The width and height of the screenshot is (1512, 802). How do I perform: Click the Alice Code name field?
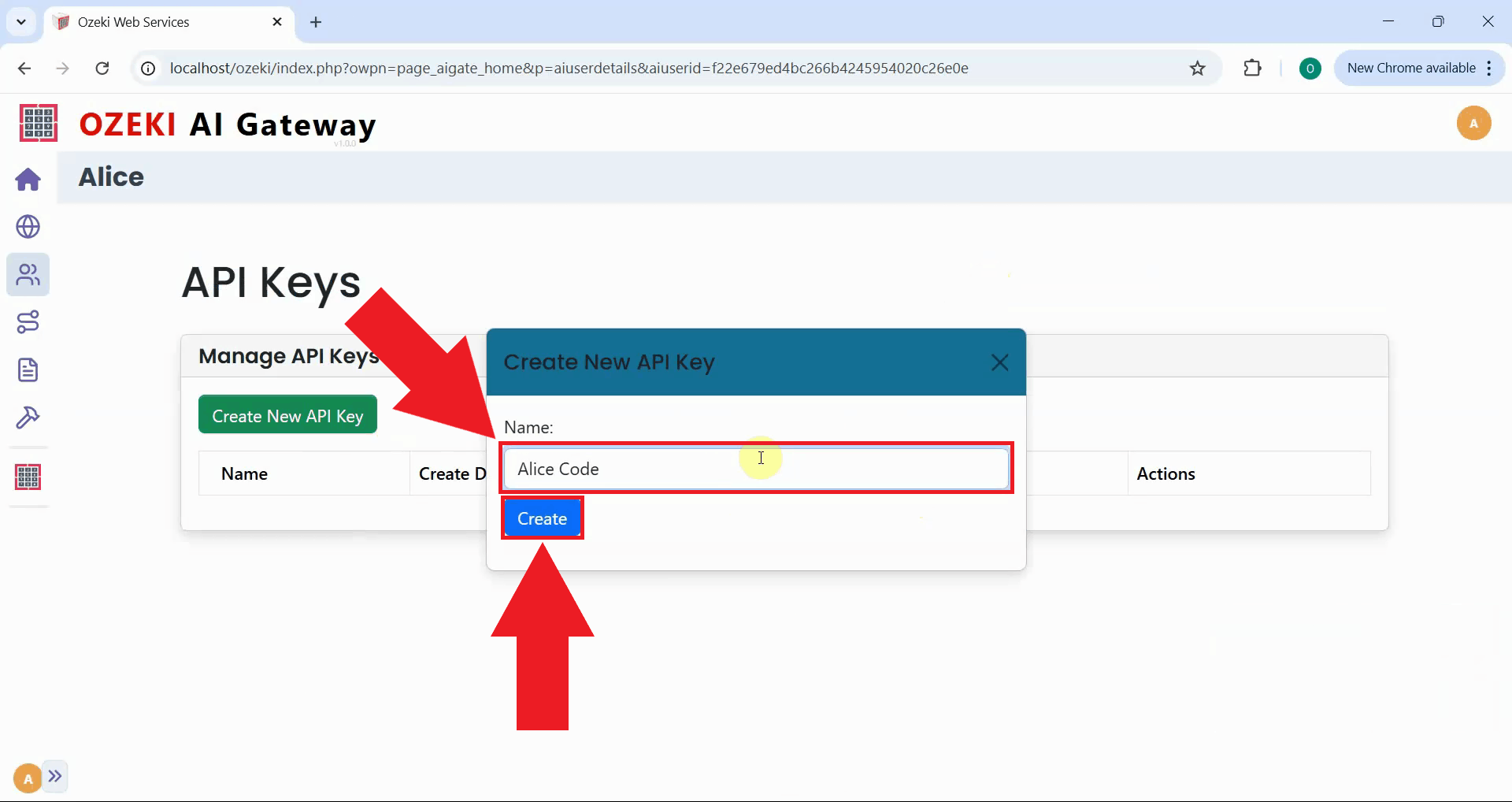coord(756,468)
